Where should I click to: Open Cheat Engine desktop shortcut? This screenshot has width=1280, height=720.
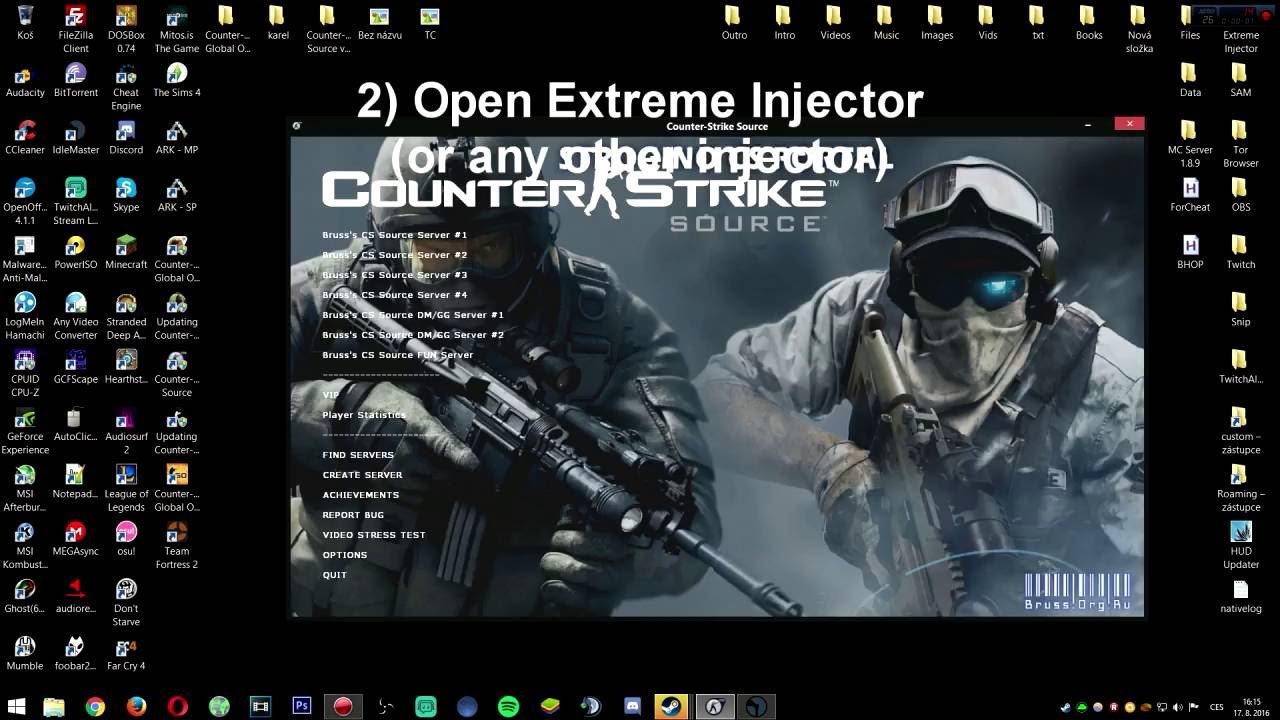(x=126, y=86)
